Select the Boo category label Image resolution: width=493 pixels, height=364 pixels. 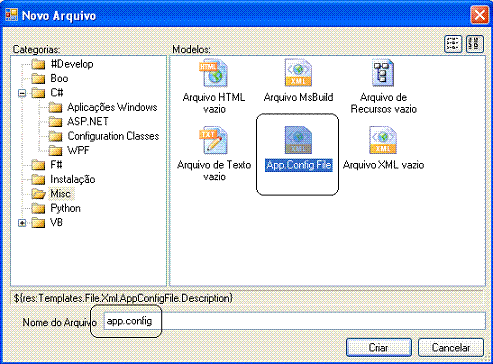click(59, 78)
